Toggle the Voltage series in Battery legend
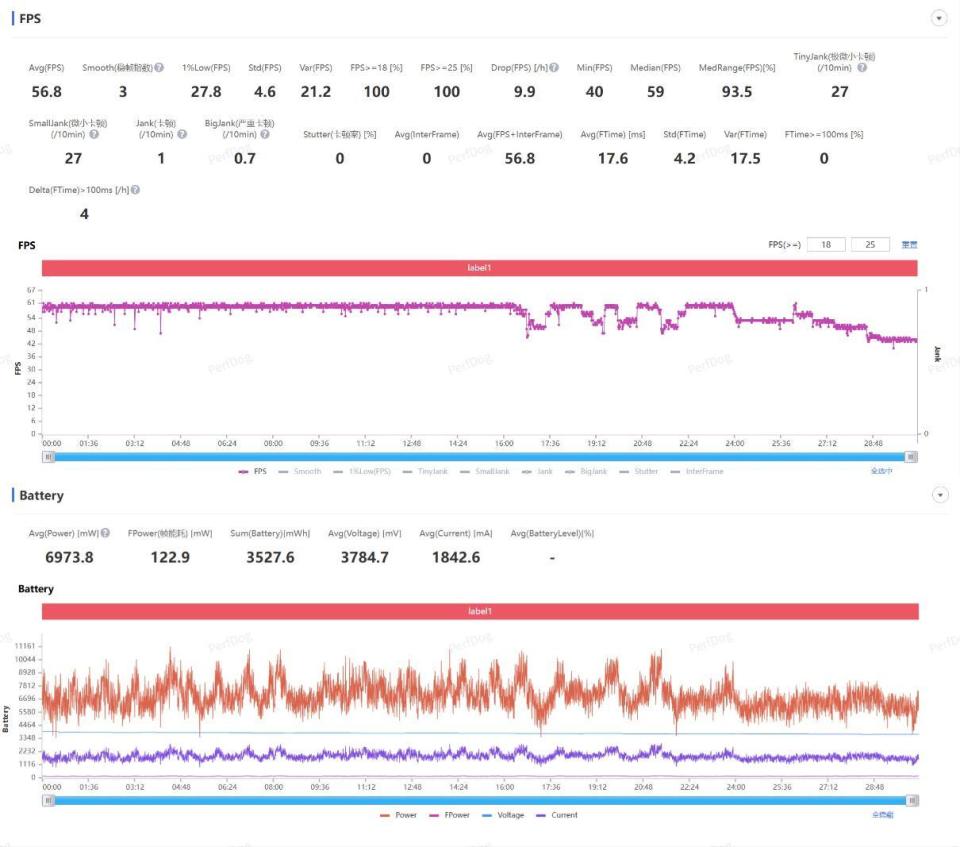The width and height of the screenshot is (960, 847). click(503, 815)
